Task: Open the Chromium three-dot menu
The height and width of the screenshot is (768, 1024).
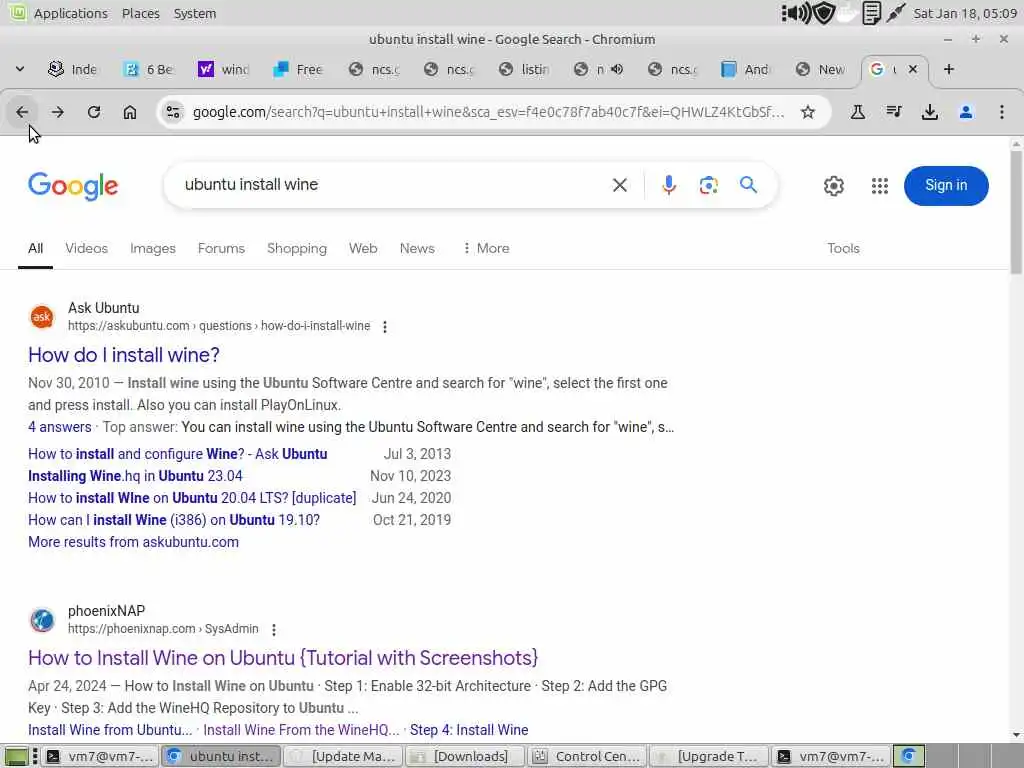Action: click(1002, 112)
